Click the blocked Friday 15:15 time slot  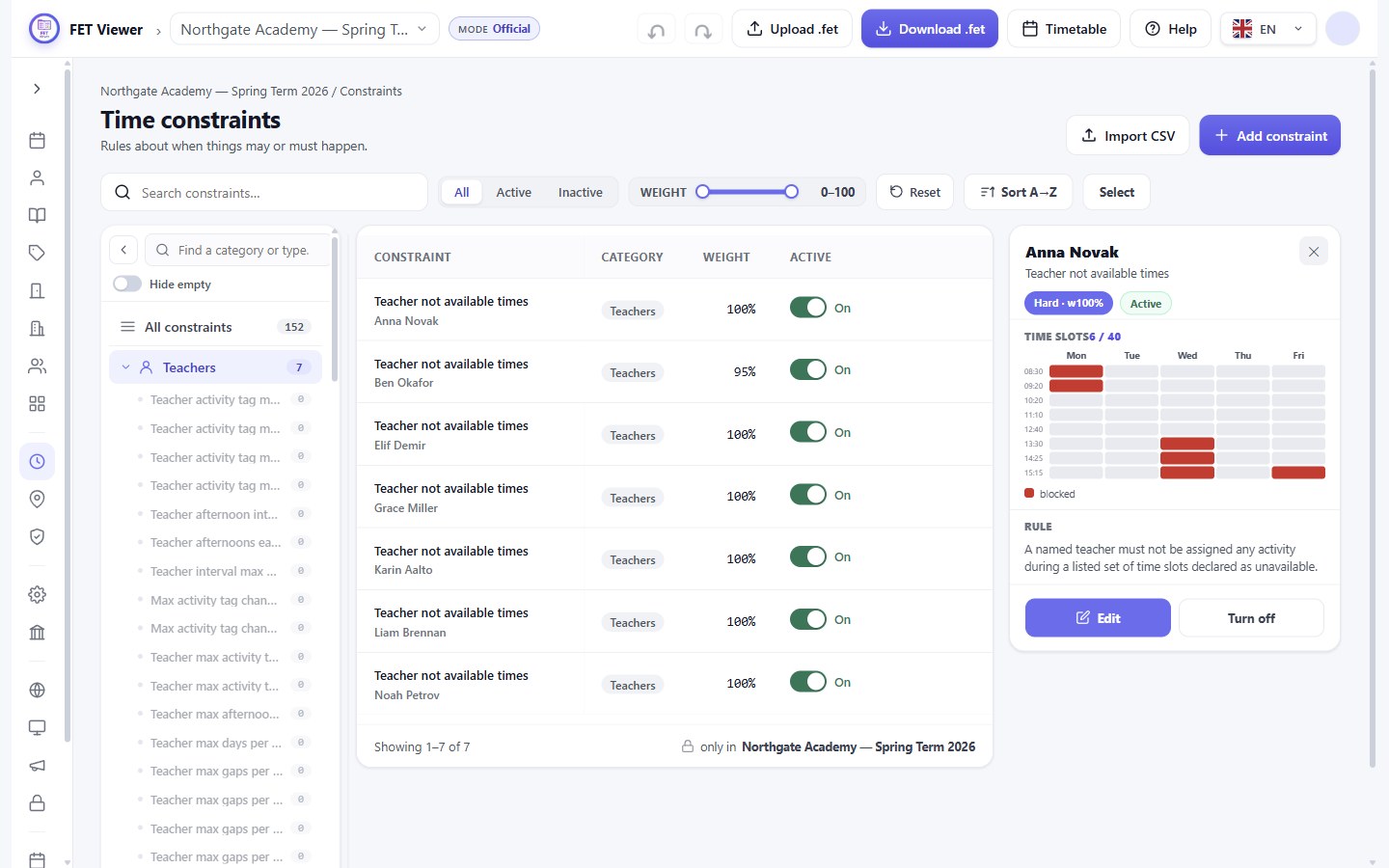(1298, 473)
